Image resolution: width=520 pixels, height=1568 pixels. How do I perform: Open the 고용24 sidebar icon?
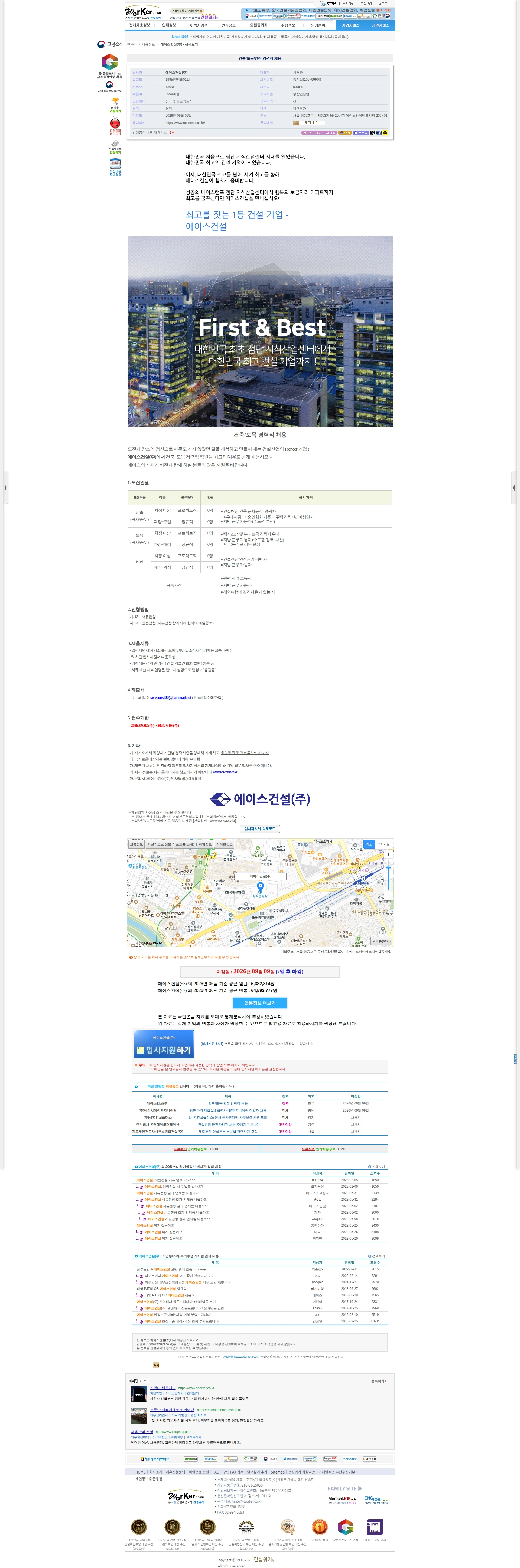click(110, 44)
